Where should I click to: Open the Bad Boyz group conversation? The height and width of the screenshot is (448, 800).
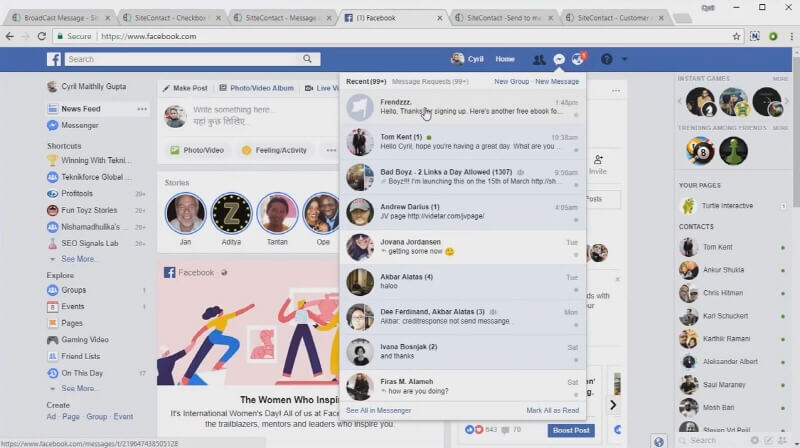(463, 177)
